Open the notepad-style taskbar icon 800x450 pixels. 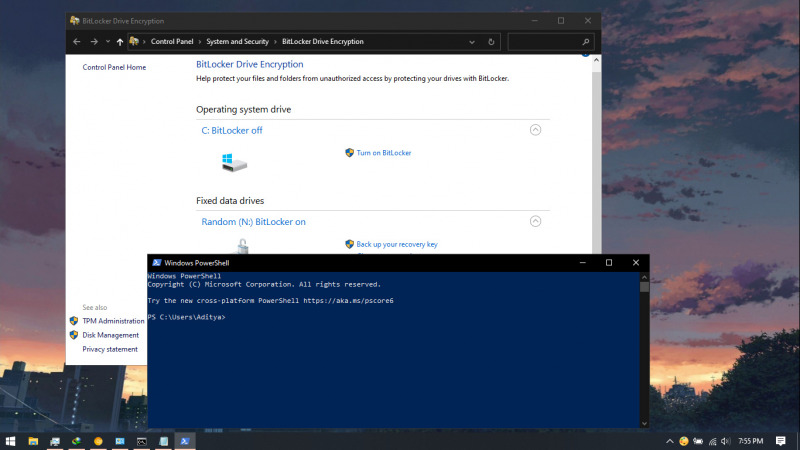tap(163, 441)
